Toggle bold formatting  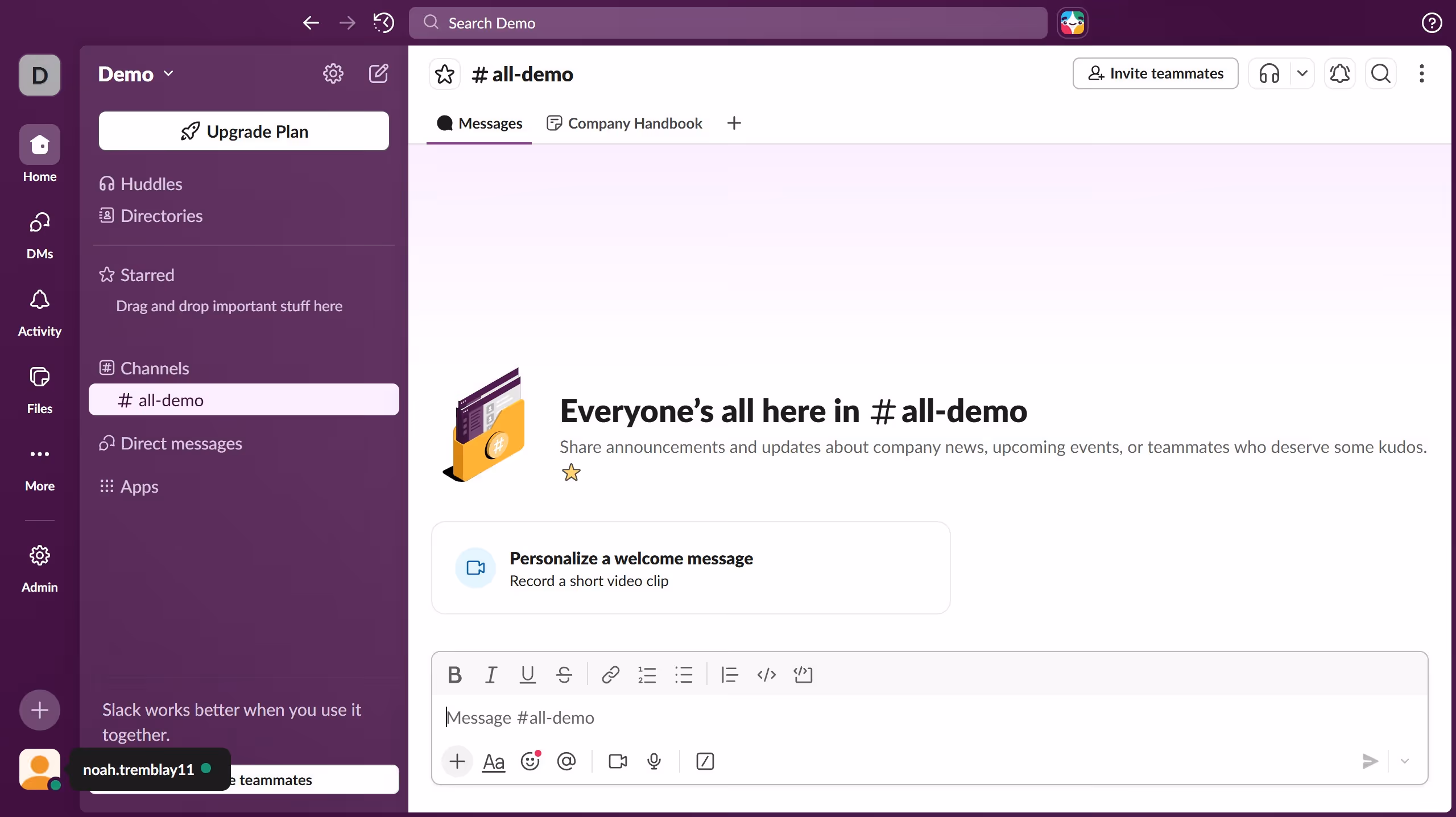click(x=454, y=675)
